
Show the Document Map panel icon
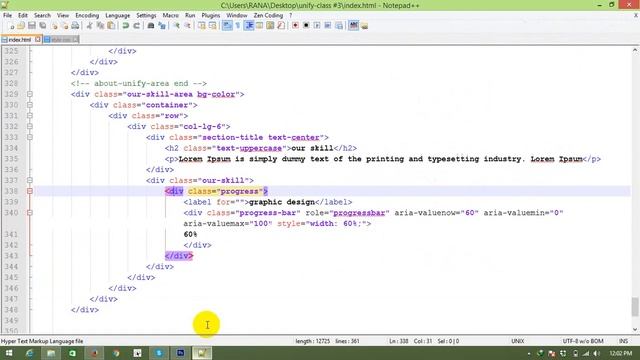coord(270,26)
